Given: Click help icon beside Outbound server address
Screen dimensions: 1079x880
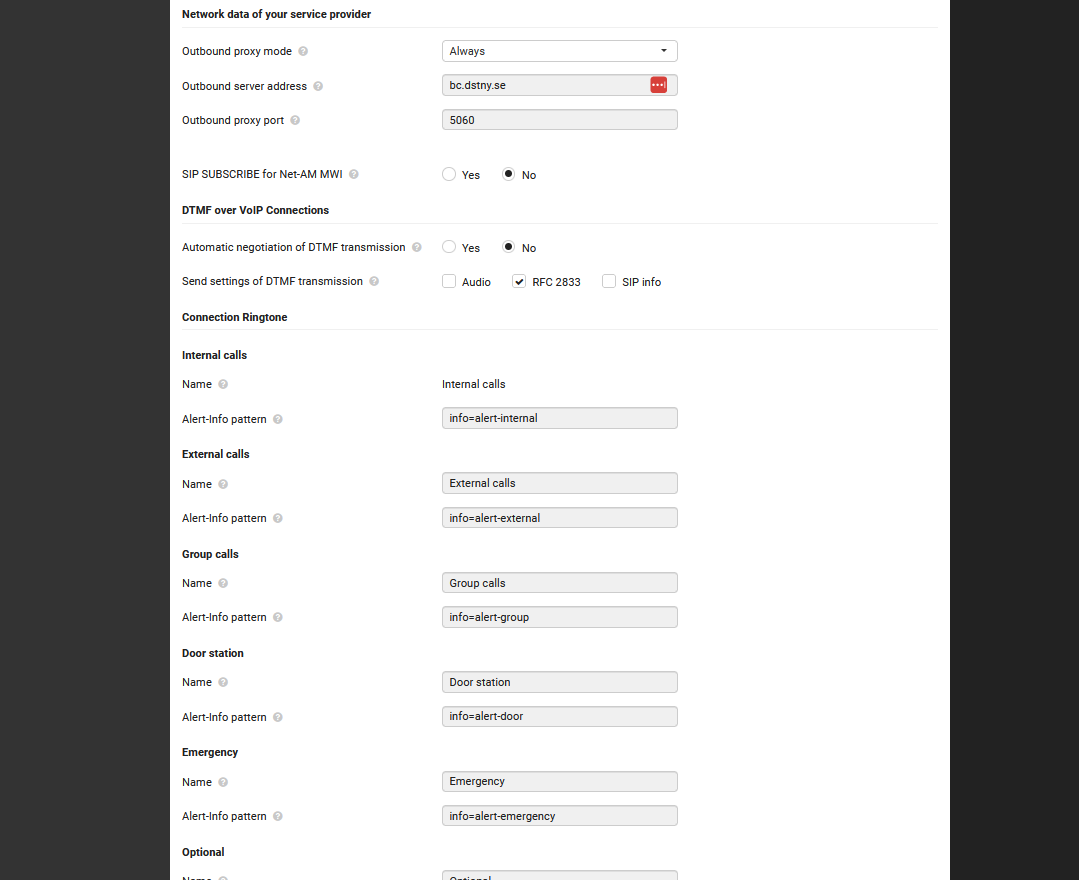Looking at the screenshot, I should tap(318, 86).
